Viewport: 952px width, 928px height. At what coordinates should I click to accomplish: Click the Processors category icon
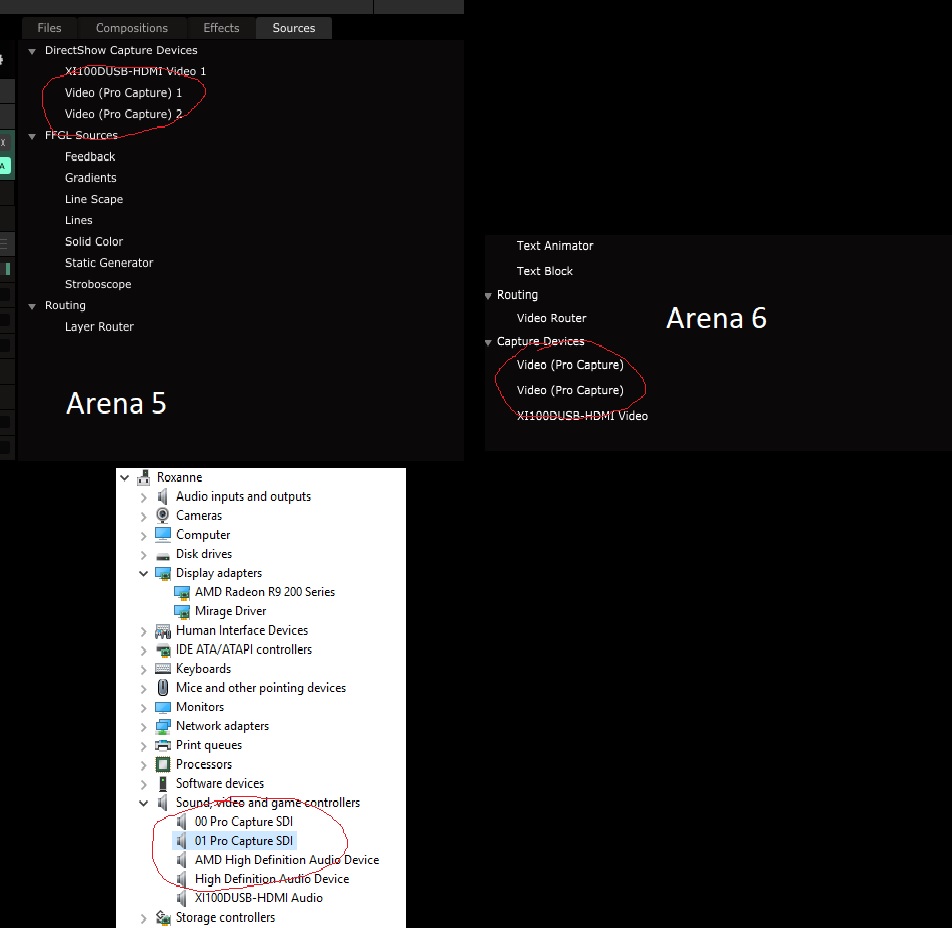163,764
